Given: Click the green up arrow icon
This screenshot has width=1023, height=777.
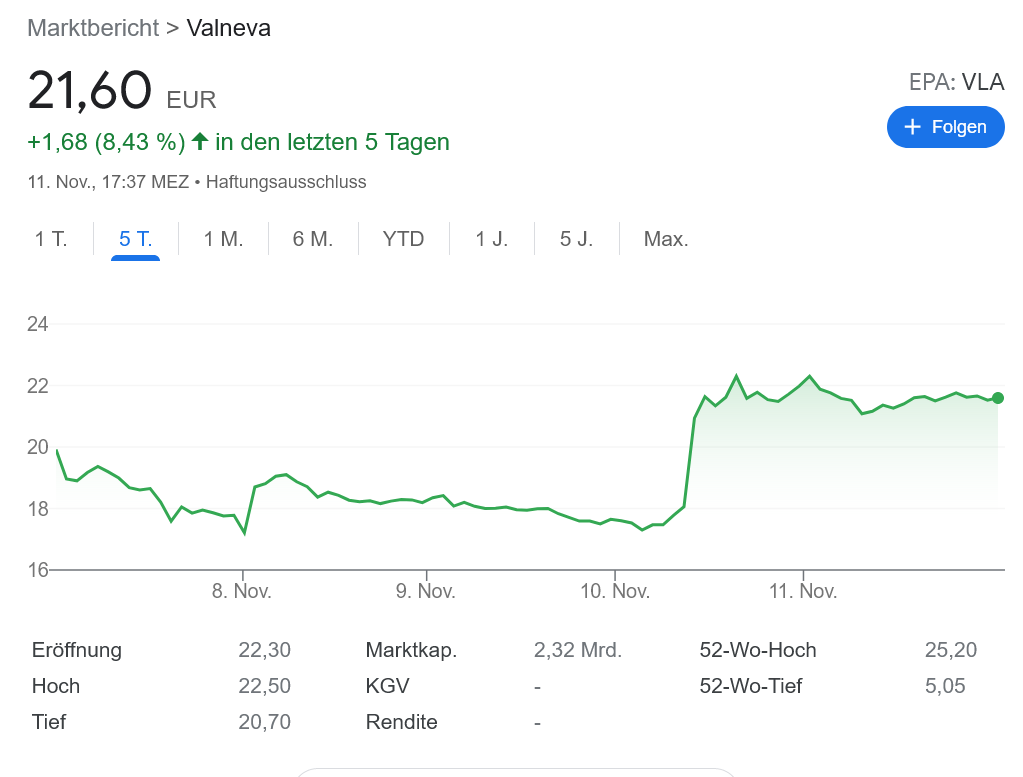Looking at the screenshot, I should pos(199,141).
